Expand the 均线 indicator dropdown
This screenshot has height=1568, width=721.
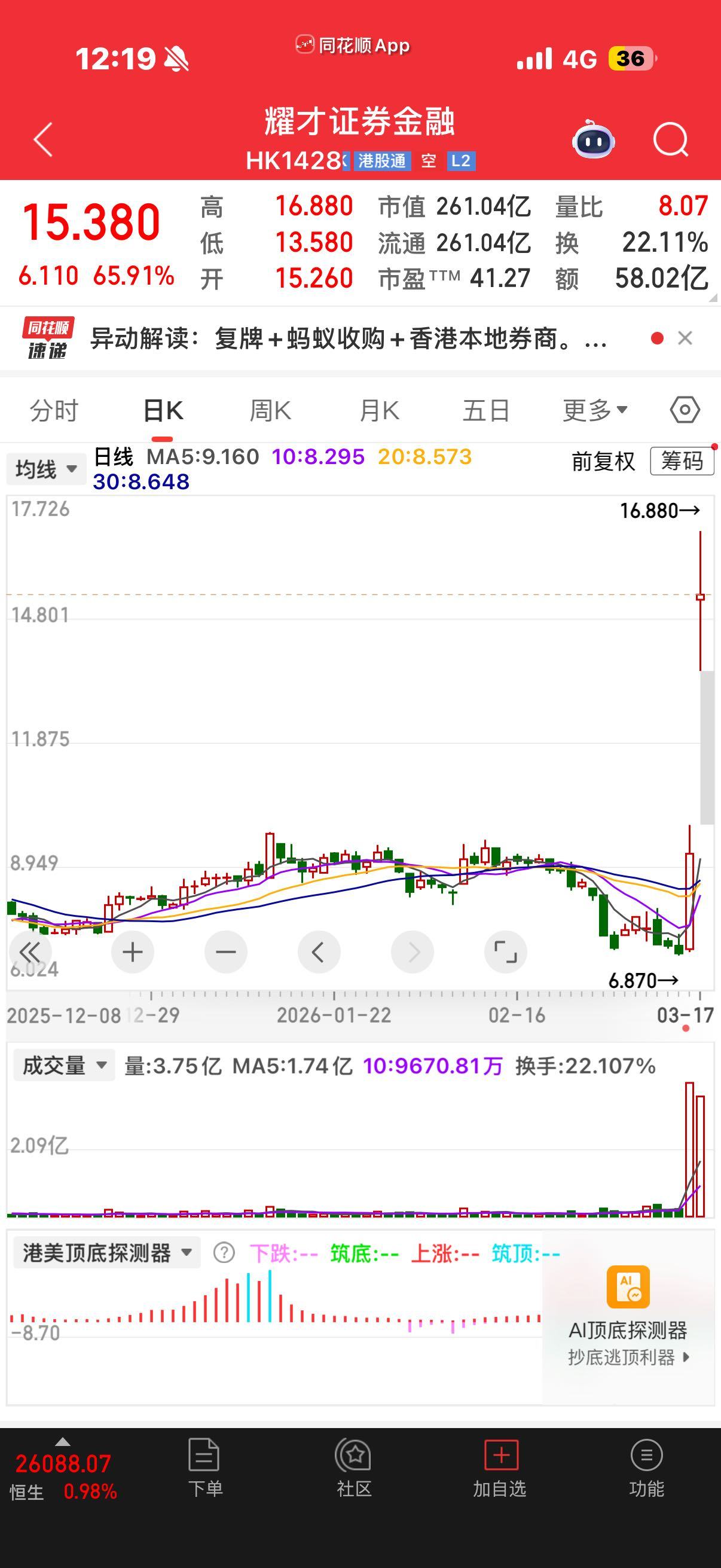[46, 469]
